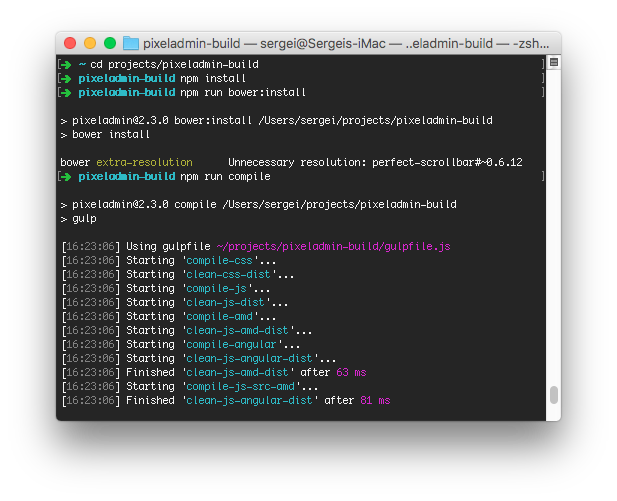Click the 'gulp' command output line
The width and height of the screenshot is (617, 501).
(x=83, y=218)
